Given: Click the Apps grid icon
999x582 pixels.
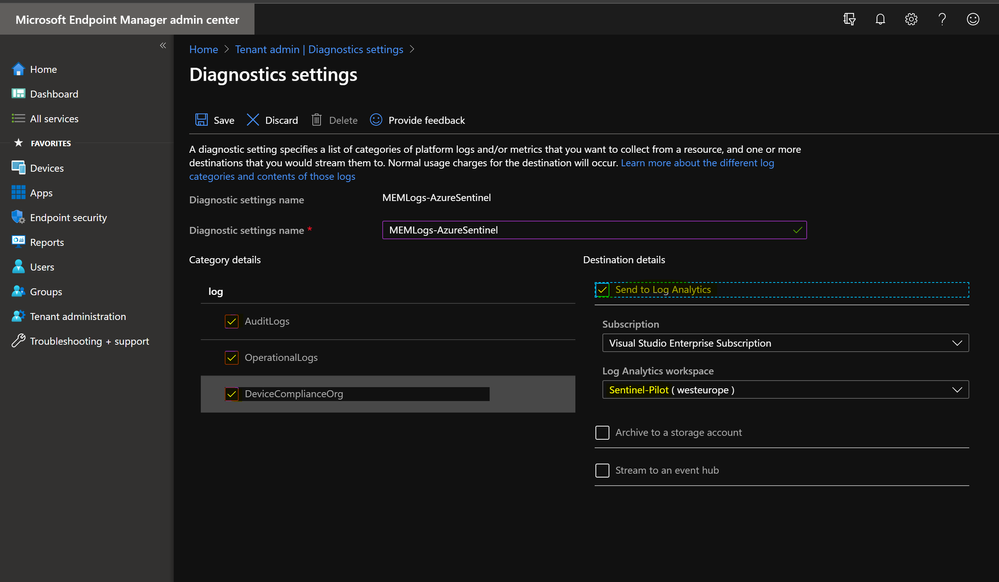Looking at the screenshot, I should tap(18, 193).
